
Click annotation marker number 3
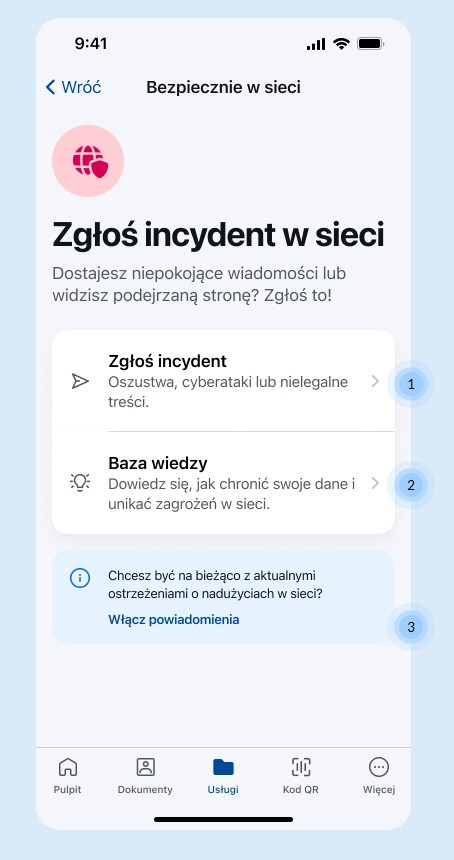coord(411,627)
